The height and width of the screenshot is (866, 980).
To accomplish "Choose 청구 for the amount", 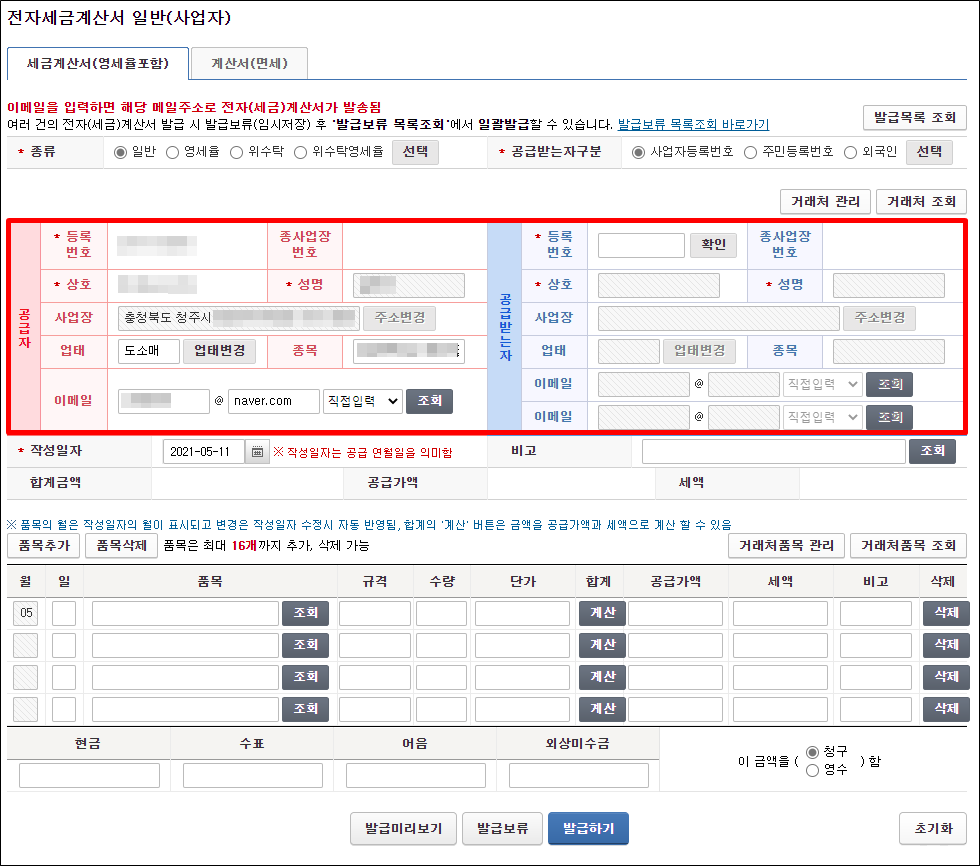I will (x=812, y=752).
